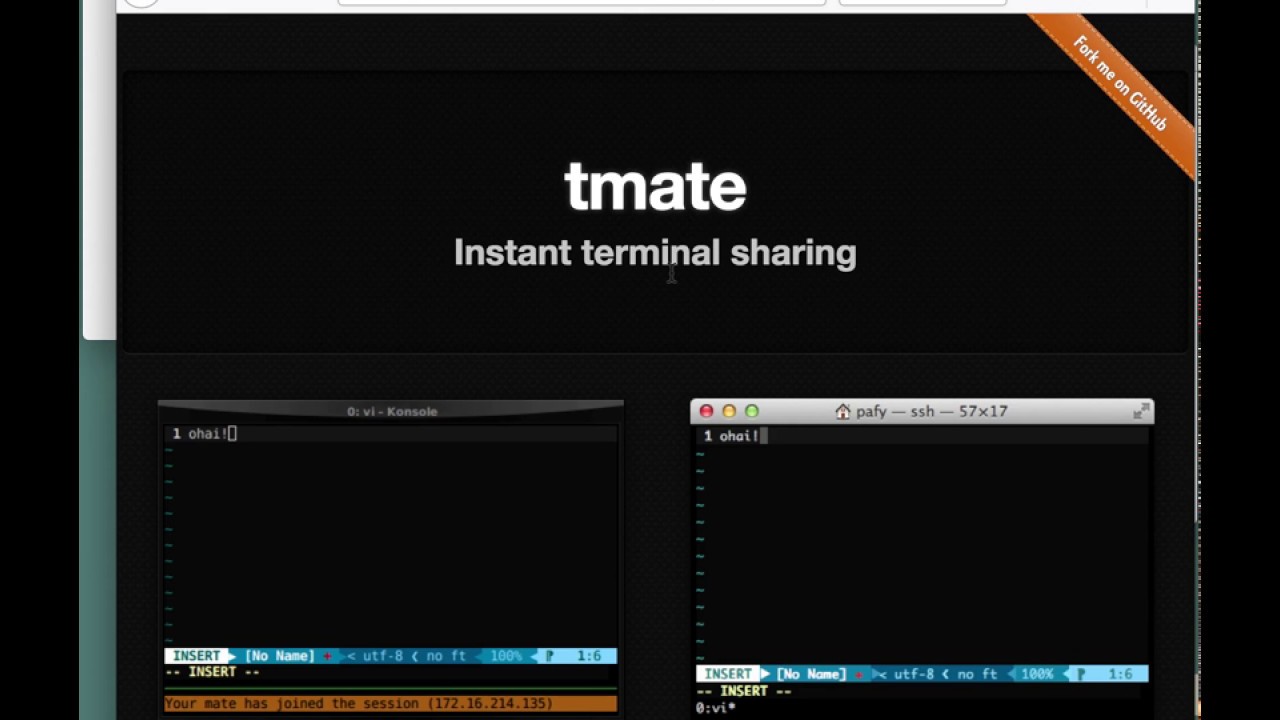Click the 0:vi* tmux window label
Image resolution: width=1280 pixels, height=720 pixels.
point(716,708)
